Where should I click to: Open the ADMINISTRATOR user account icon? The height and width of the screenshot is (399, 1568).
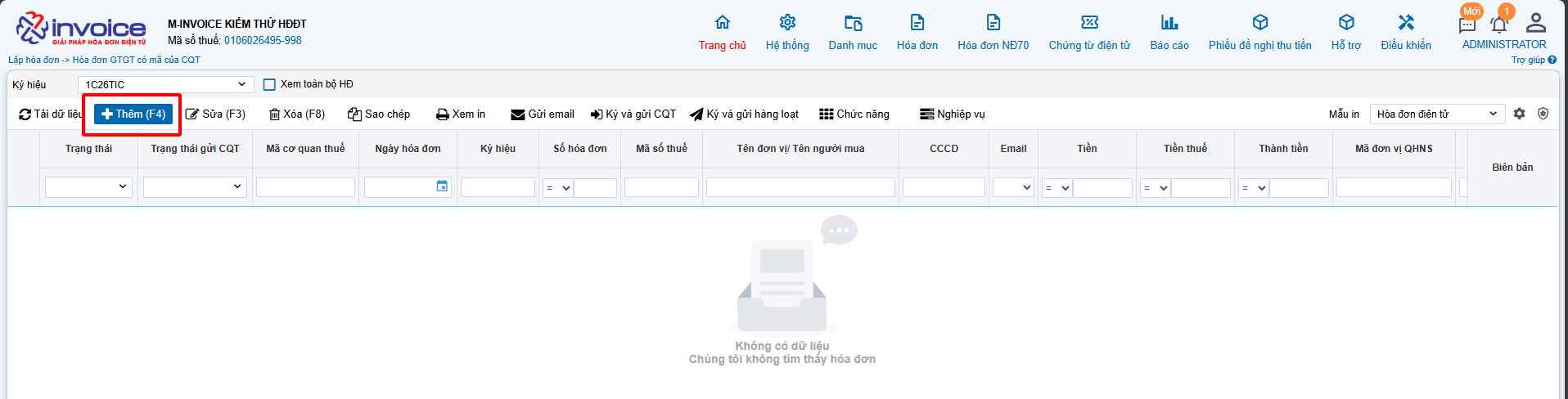[1536, 23]
